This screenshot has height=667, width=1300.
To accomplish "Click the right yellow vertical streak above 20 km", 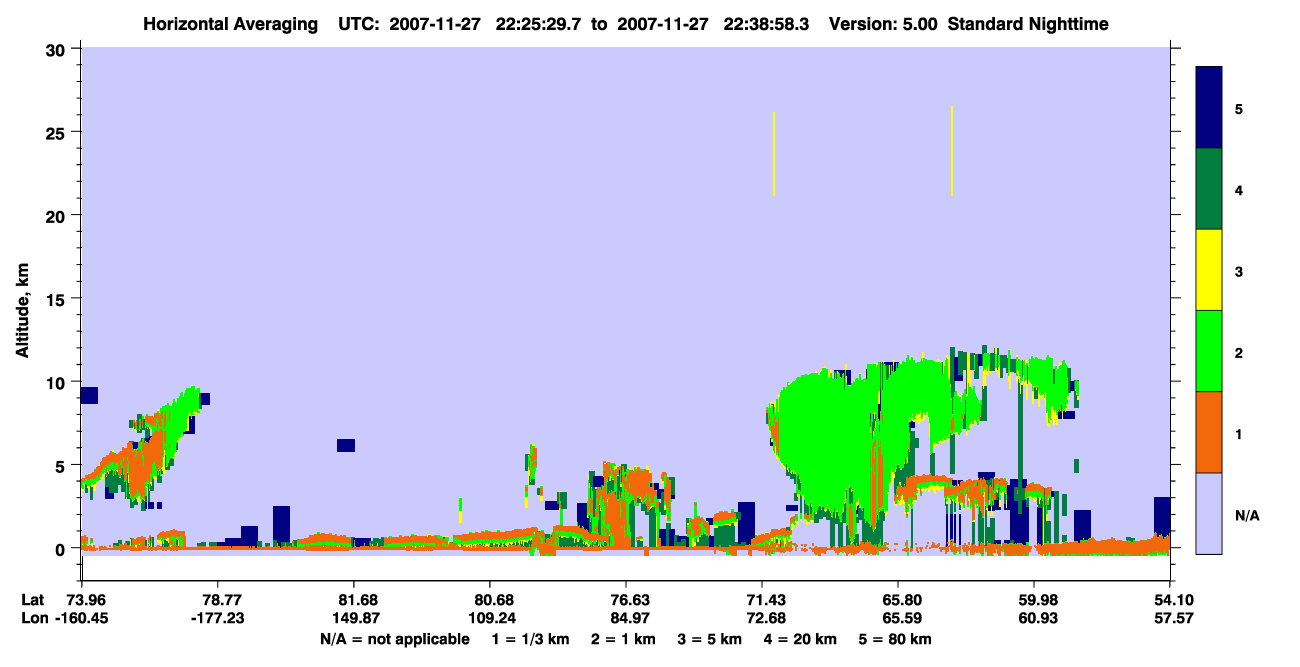I will coord(952,151).
